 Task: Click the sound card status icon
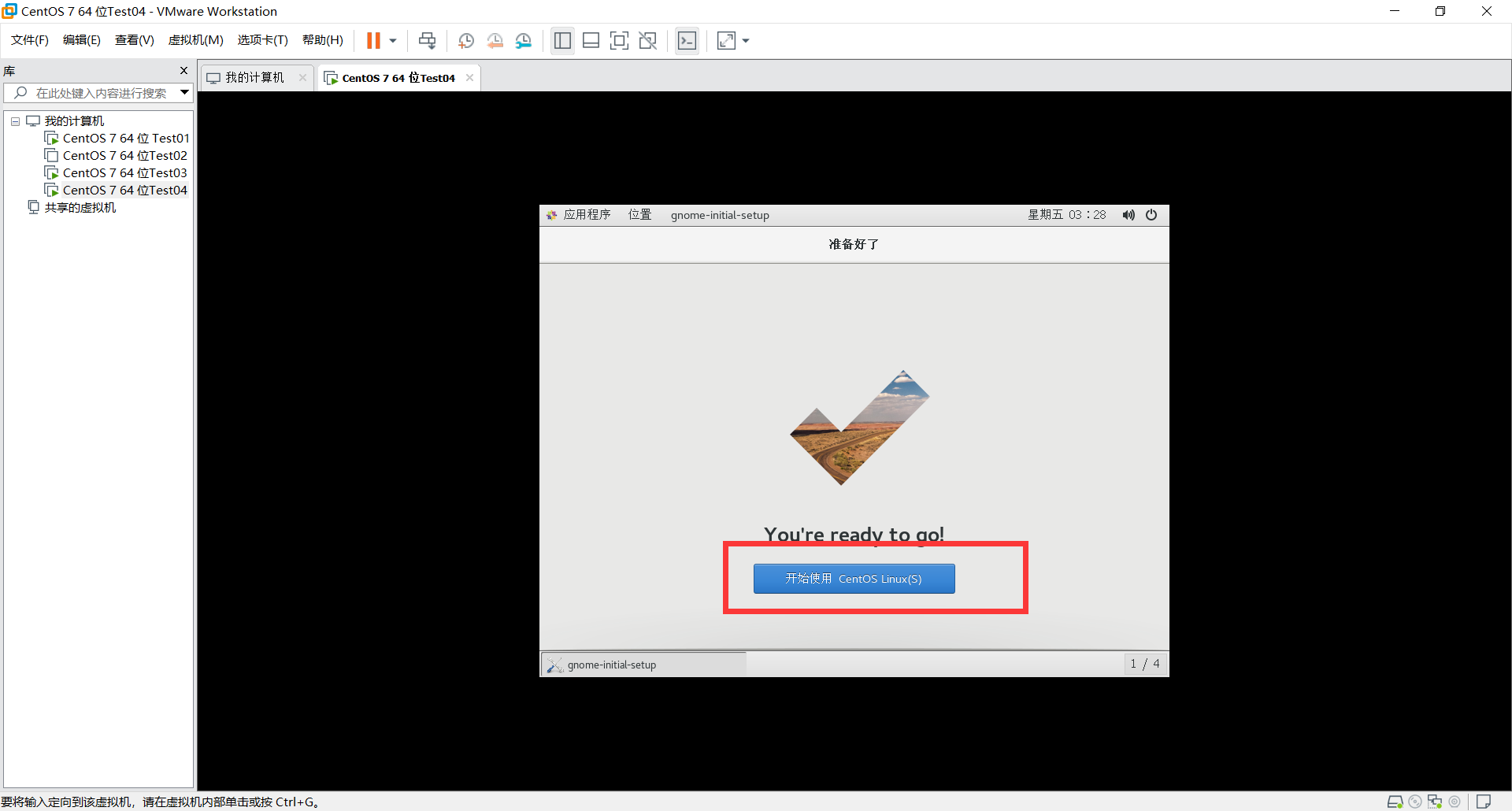[x=1455, y=802]
